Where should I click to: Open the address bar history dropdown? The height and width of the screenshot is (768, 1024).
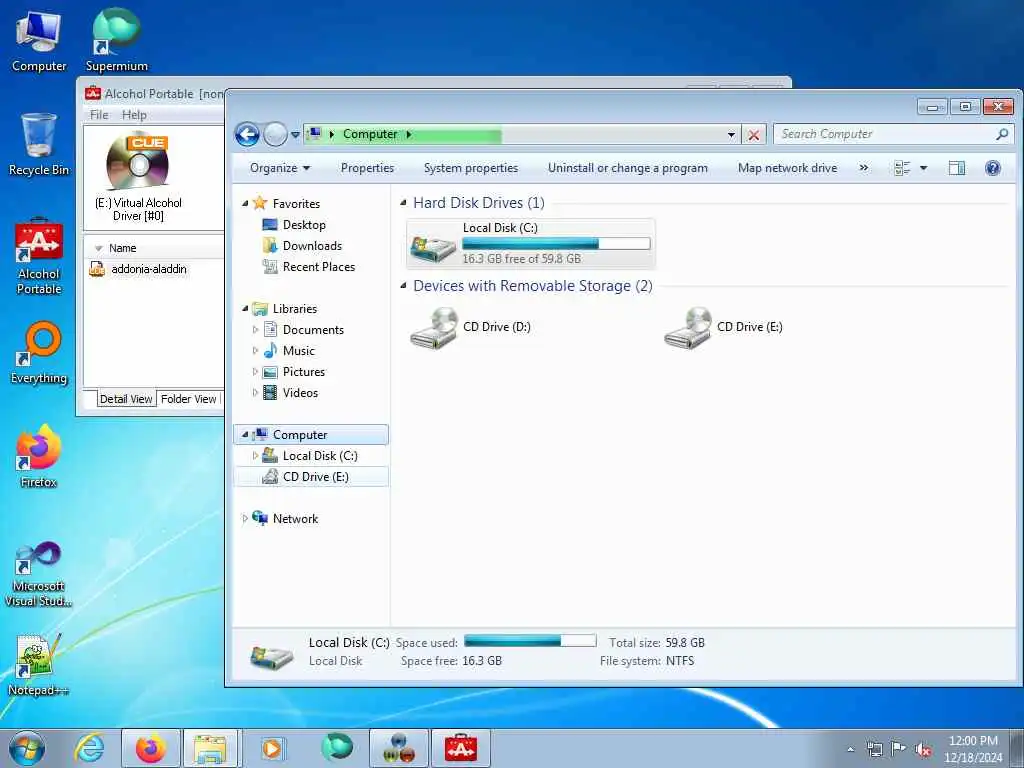pyautogui.click(x=731, y=135)
